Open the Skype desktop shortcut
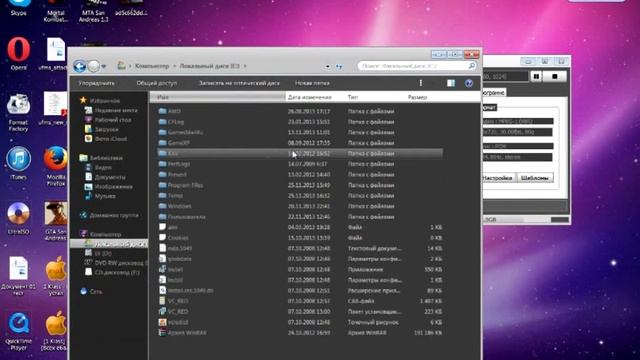The width and height of the screenshot is (640, 360). click(19, 8)
